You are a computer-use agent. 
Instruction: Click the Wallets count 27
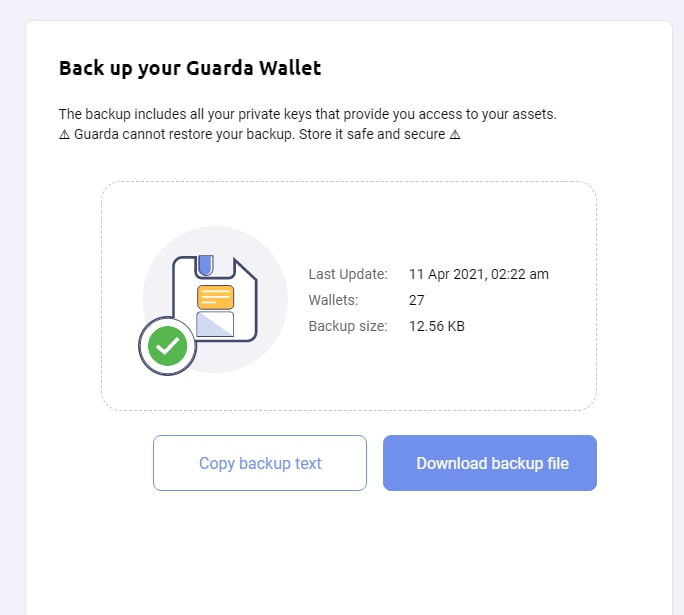(417, 300)
